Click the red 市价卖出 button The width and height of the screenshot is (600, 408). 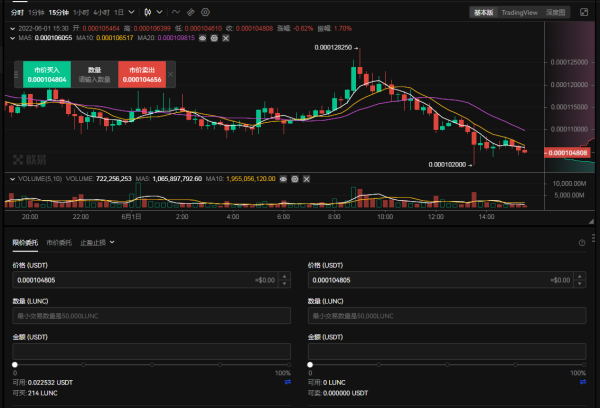coord(143,74)
